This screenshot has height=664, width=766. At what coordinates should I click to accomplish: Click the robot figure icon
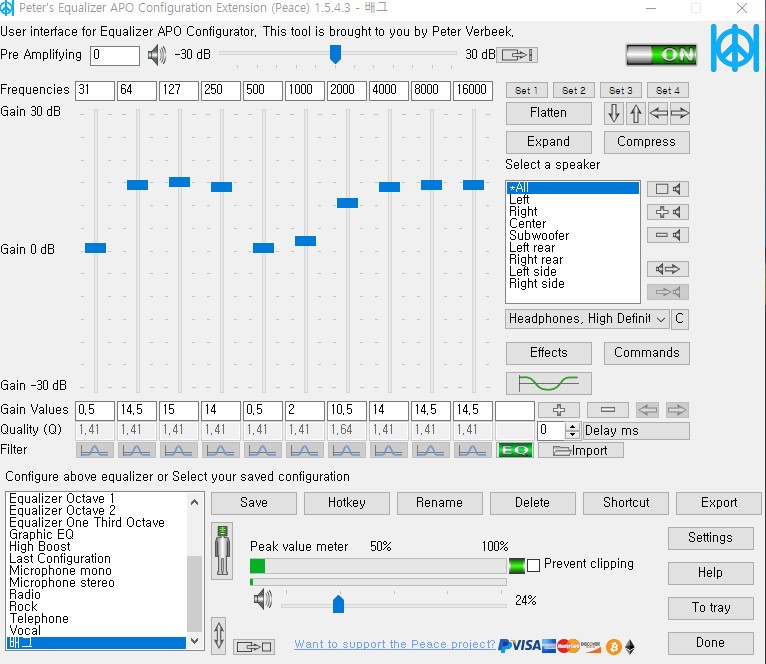222,551
